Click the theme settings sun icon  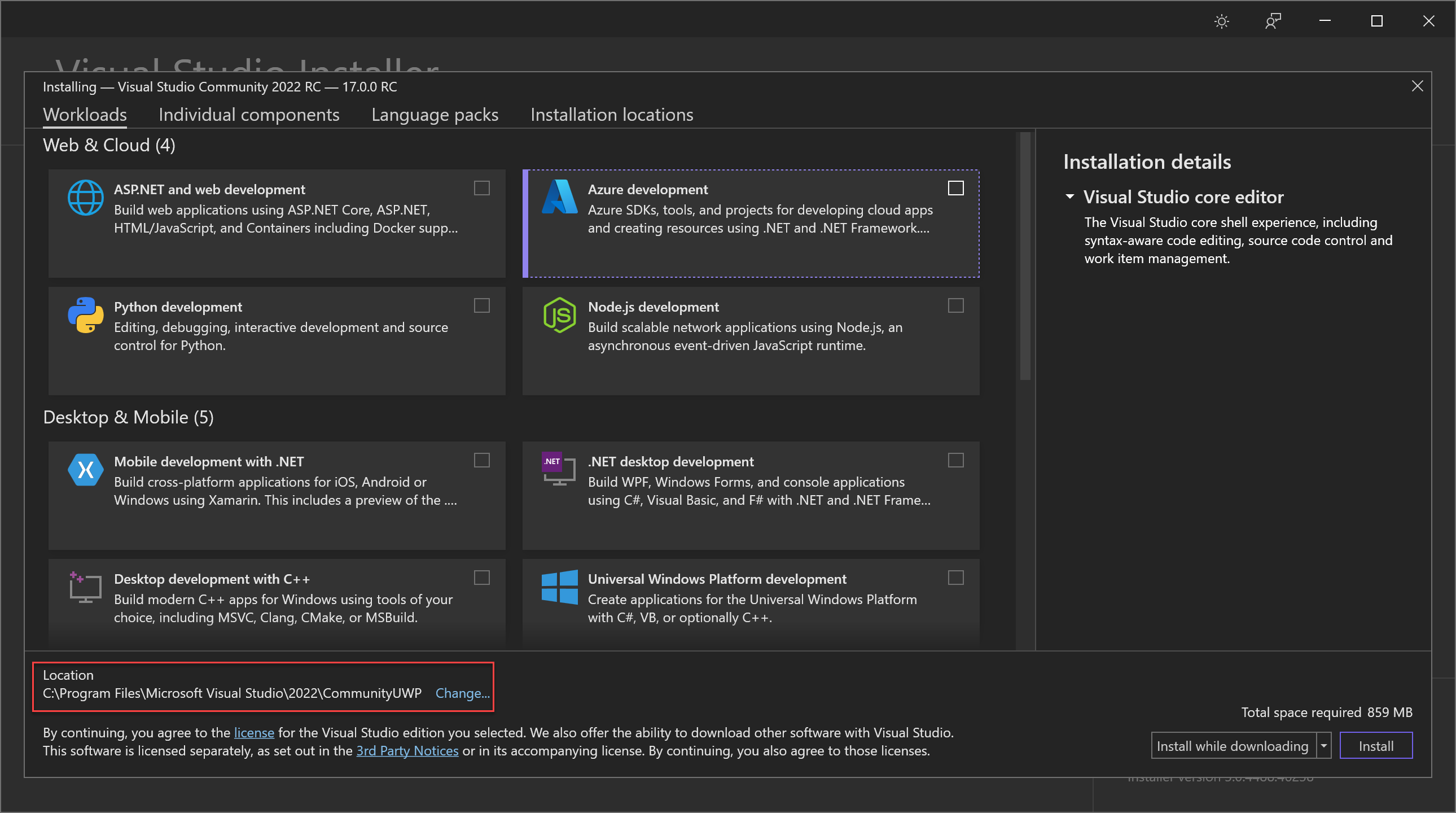(1221, 21)
